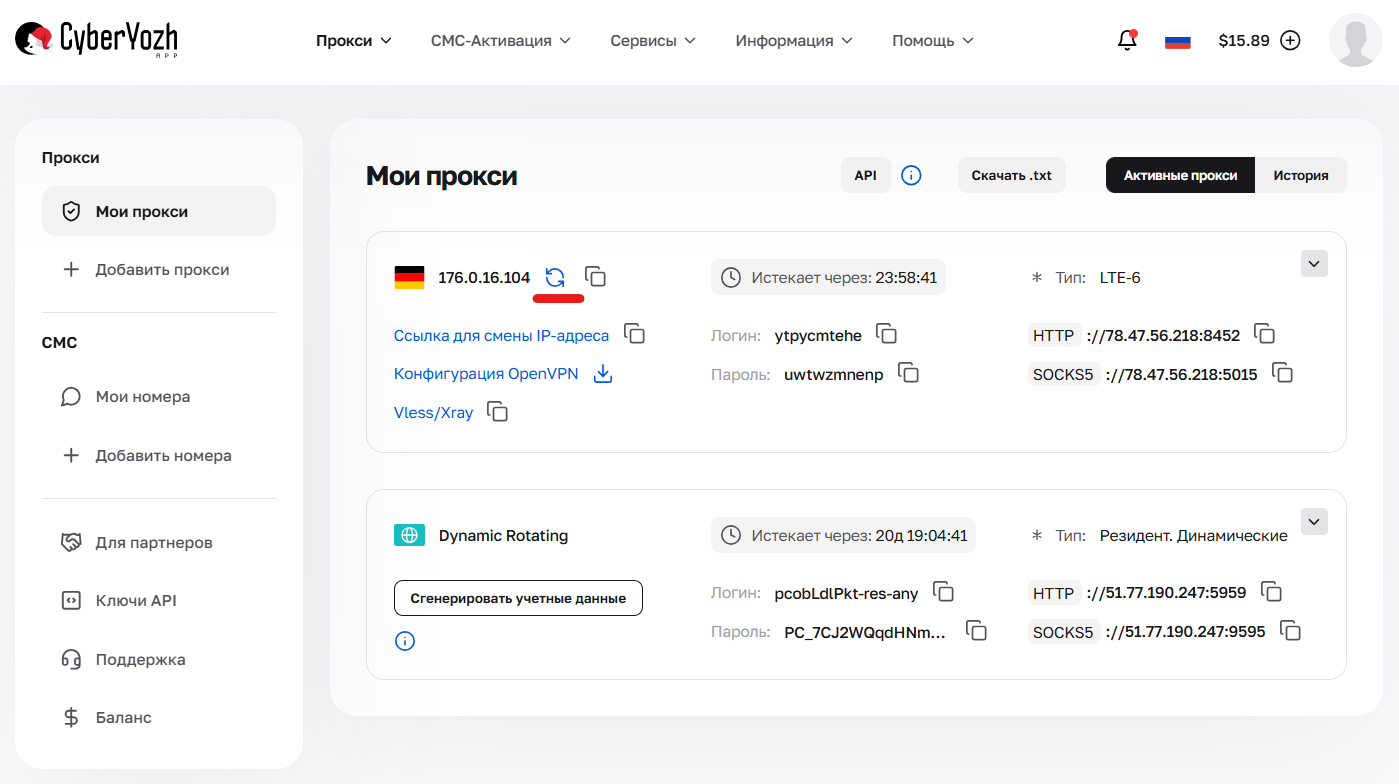The image size is (1399, 784).
Task: Click the Russian flag language selector
Action: click(x=1177, y=40)
